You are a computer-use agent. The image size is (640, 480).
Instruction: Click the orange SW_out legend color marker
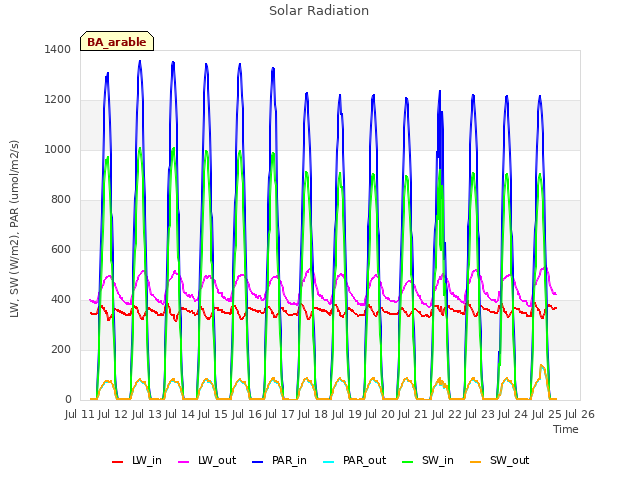[476, 462]
